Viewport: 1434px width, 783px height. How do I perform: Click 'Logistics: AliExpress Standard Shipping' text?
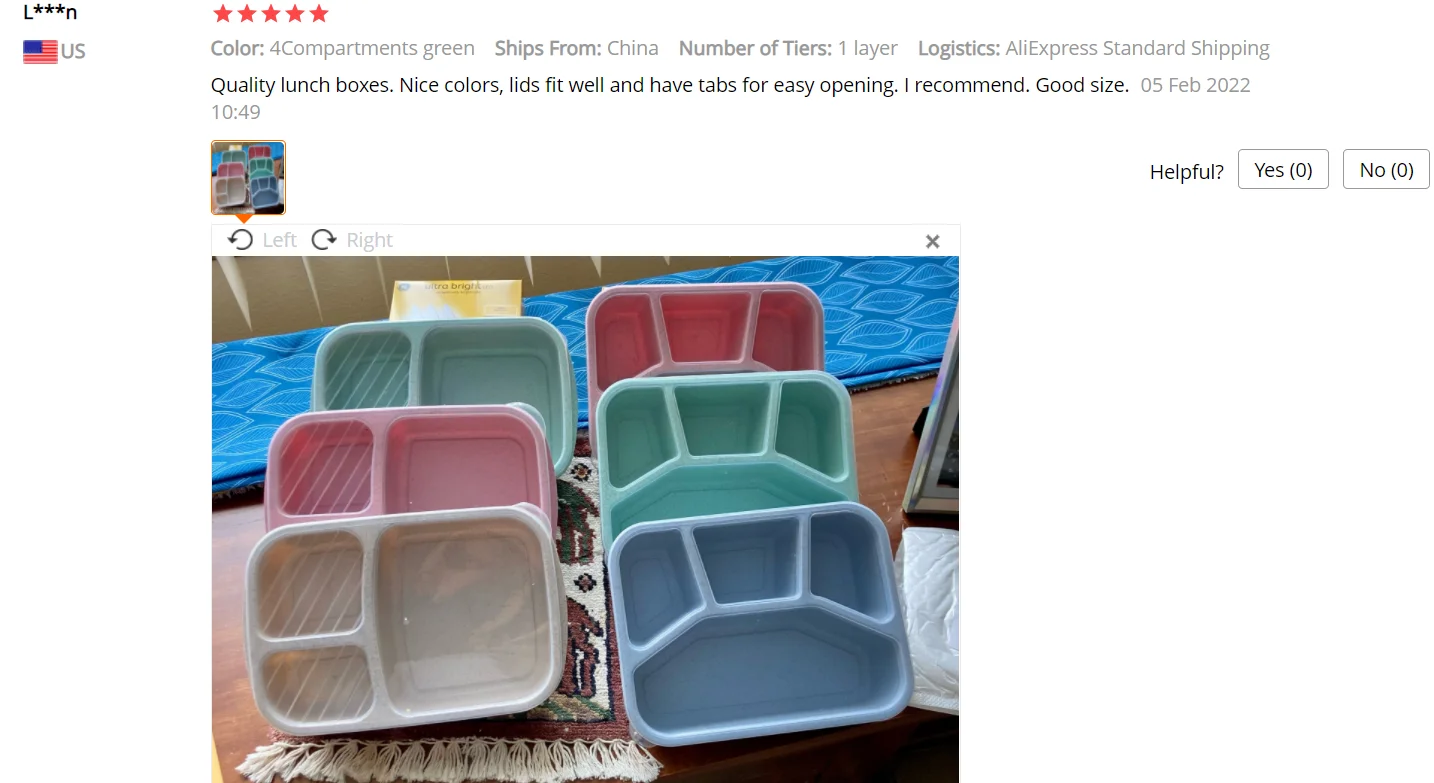[x=1093, y=48]
